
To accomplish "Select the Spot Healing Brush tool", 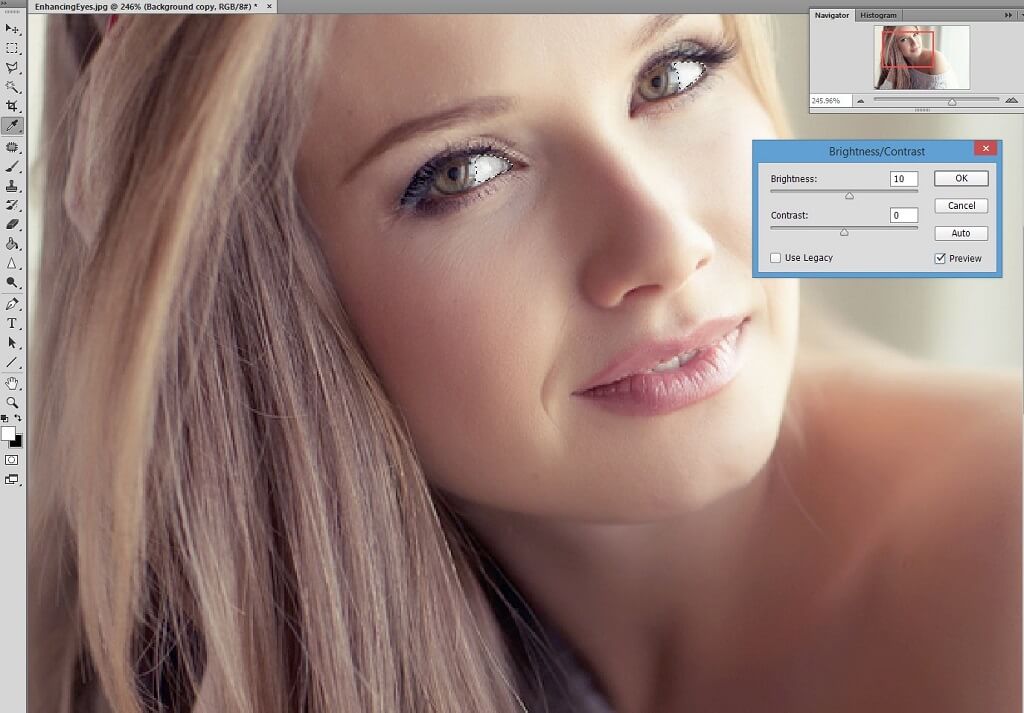I will click(12, 147).
